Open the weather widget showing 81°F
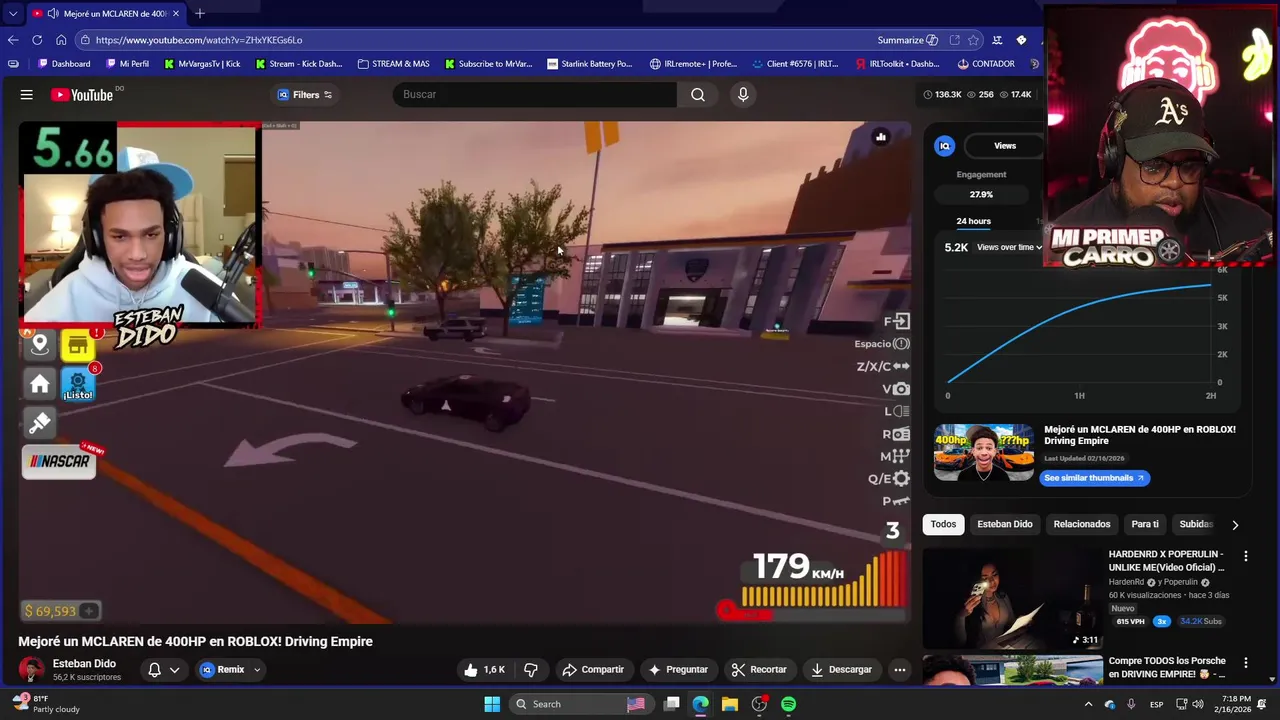 [x=46, y=704]
